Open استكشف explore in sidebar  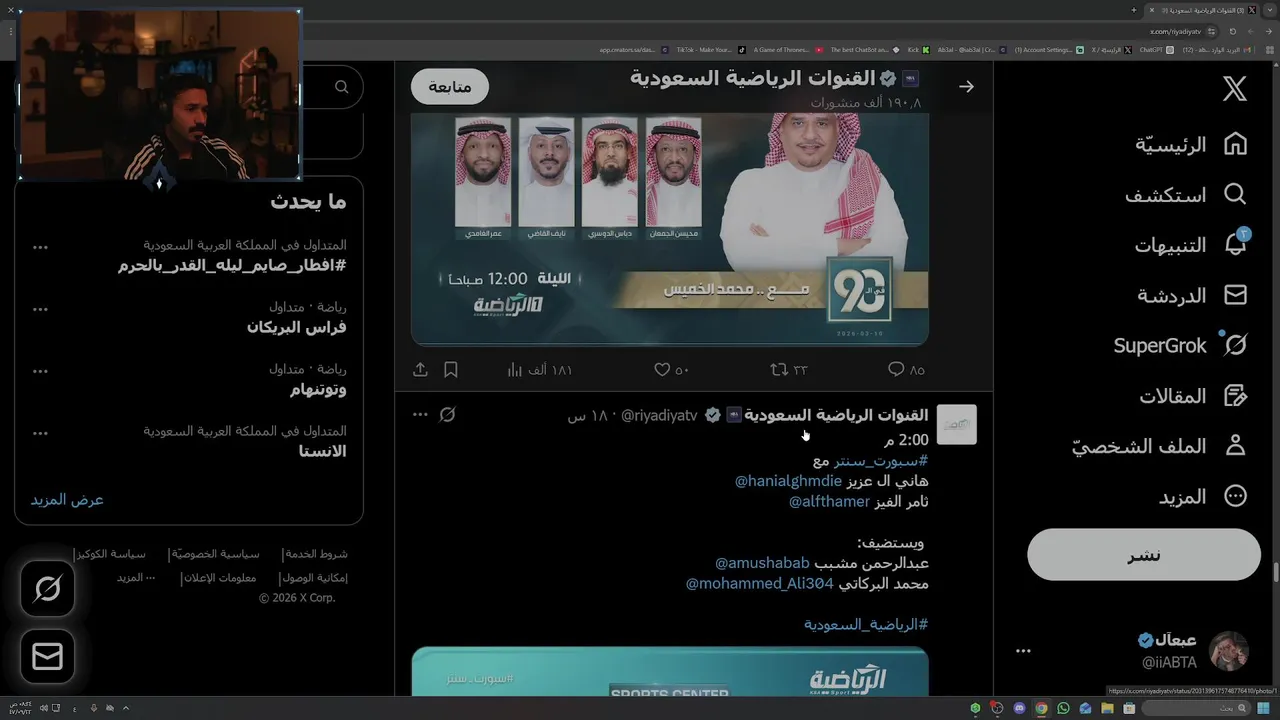click(1186, 195)
